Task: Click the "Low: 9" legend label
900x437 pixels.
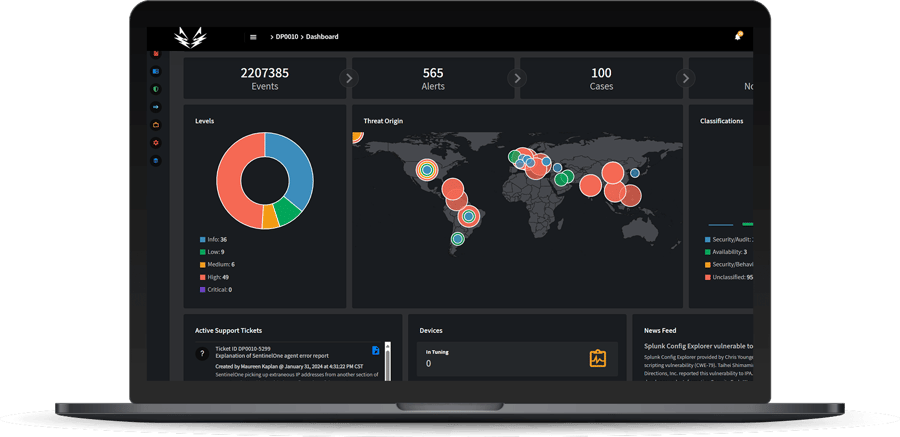Action: coord(216,252)
